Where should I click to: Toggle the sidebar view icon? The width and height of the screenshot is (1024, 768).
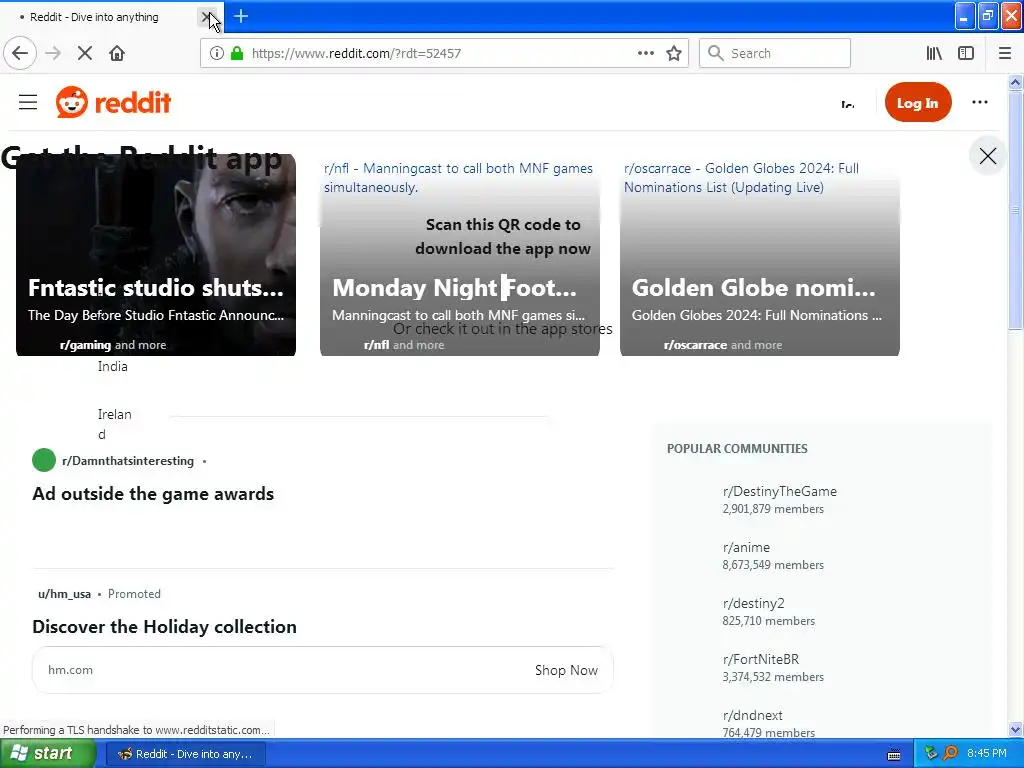[966, 54]
